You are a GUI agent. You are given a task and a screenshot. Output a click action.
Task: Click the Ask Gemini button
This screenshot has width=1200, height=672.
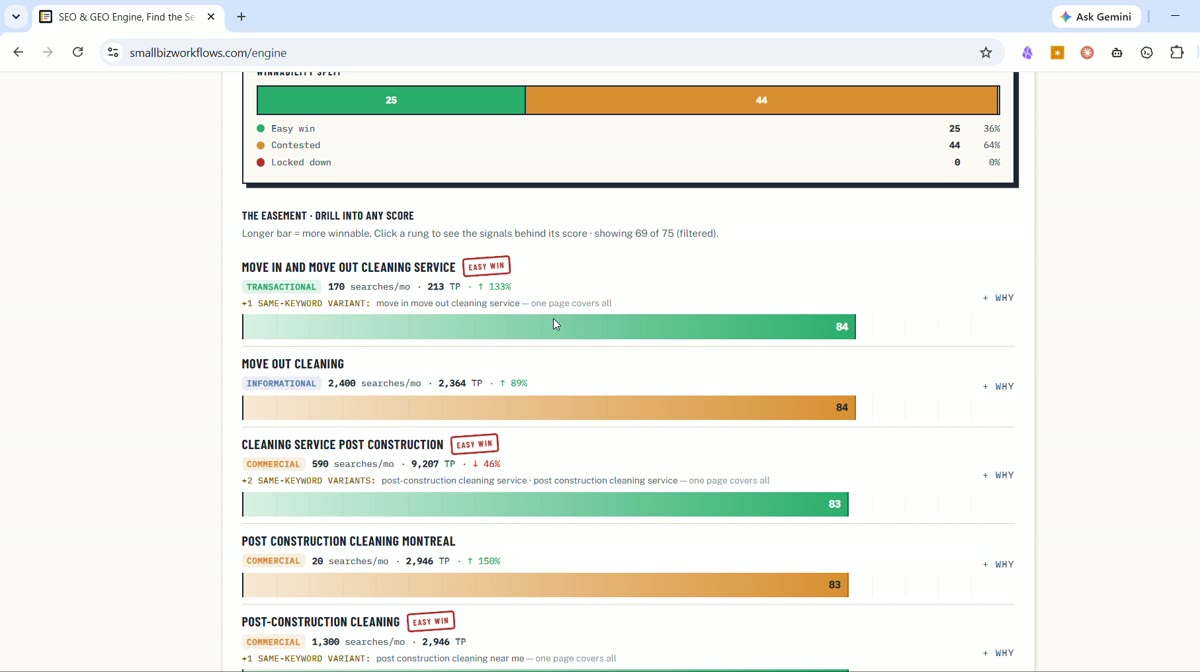[x=1096, y=17]
